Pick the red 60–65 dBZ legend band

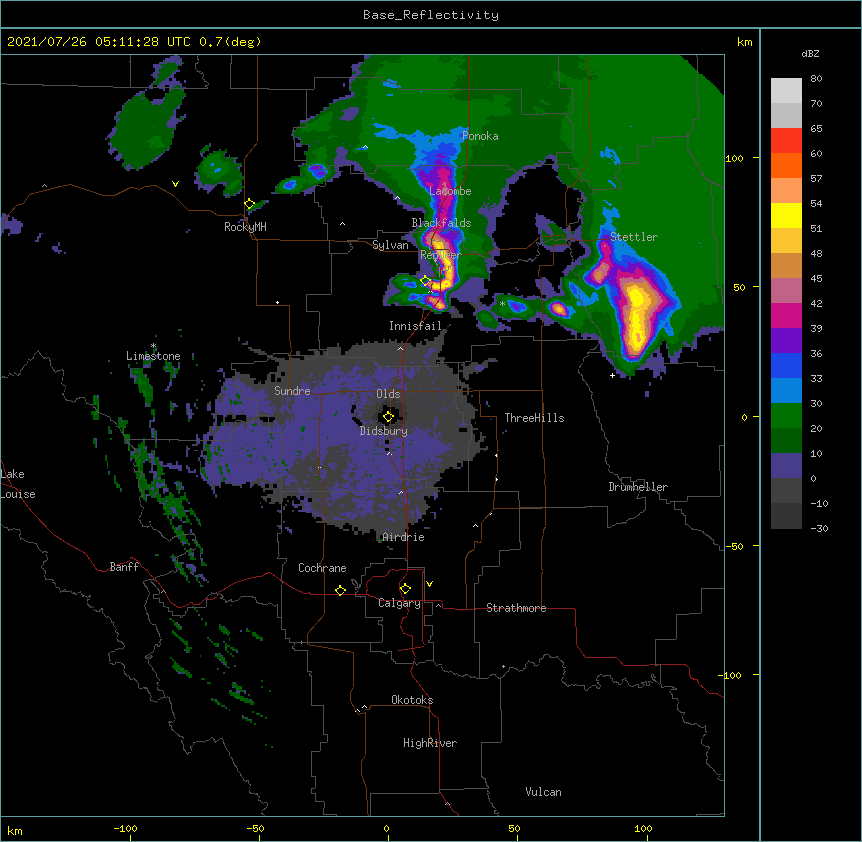click(x=786, y=141)
